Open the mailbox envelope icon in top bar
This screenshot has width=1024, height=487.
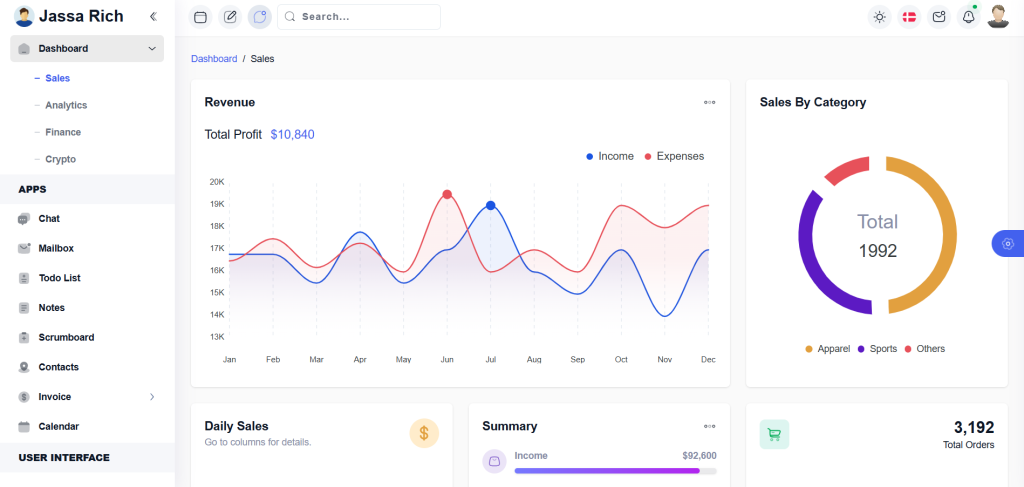[939, 17]
